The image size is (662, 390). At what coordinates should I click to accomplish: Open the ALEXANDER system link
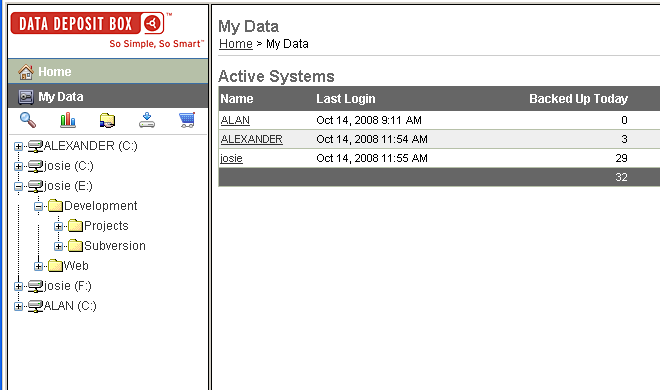(252, 139)
